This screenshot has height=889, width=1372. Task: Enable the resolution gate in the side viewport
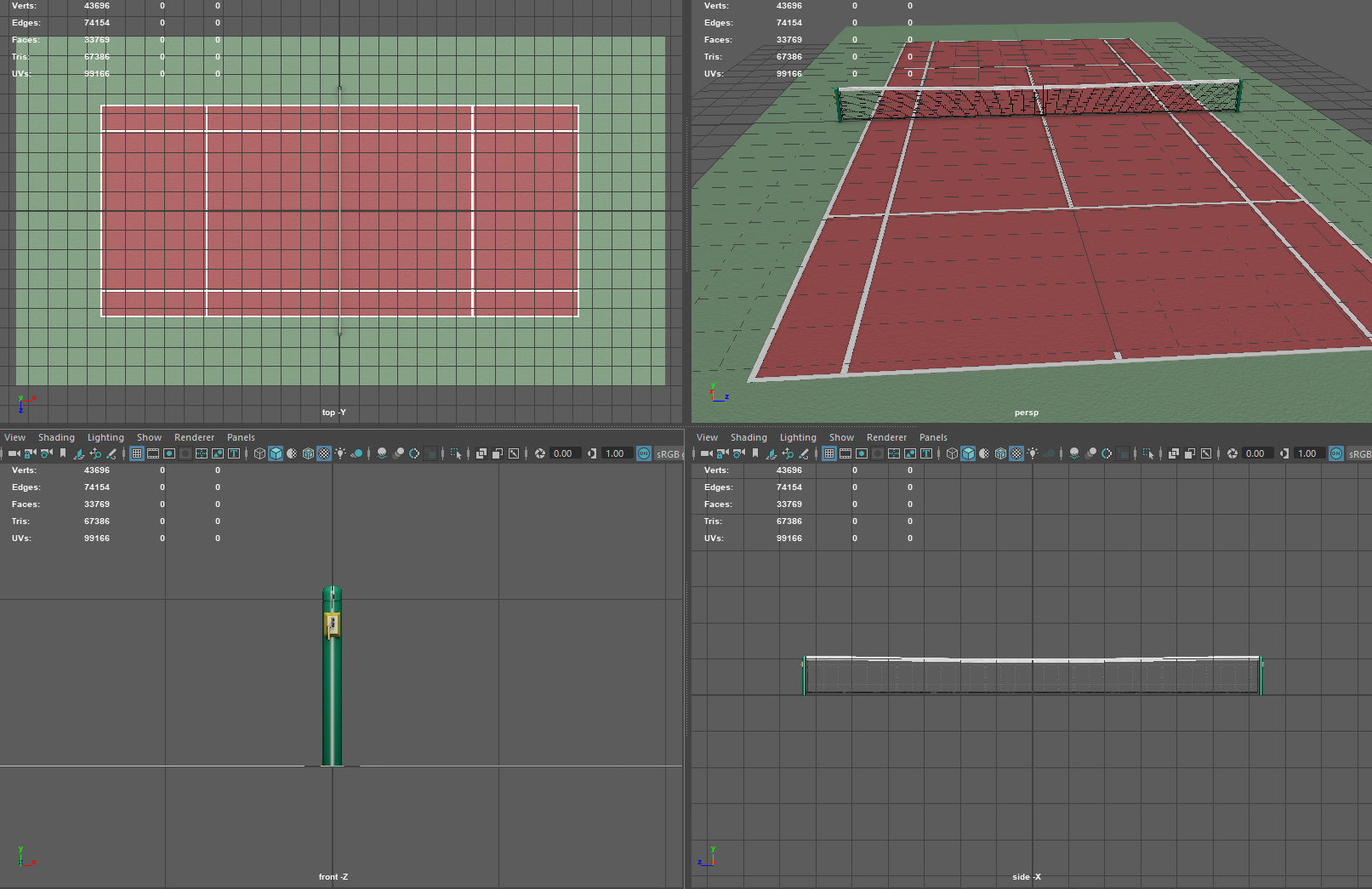tap(862, 453)
